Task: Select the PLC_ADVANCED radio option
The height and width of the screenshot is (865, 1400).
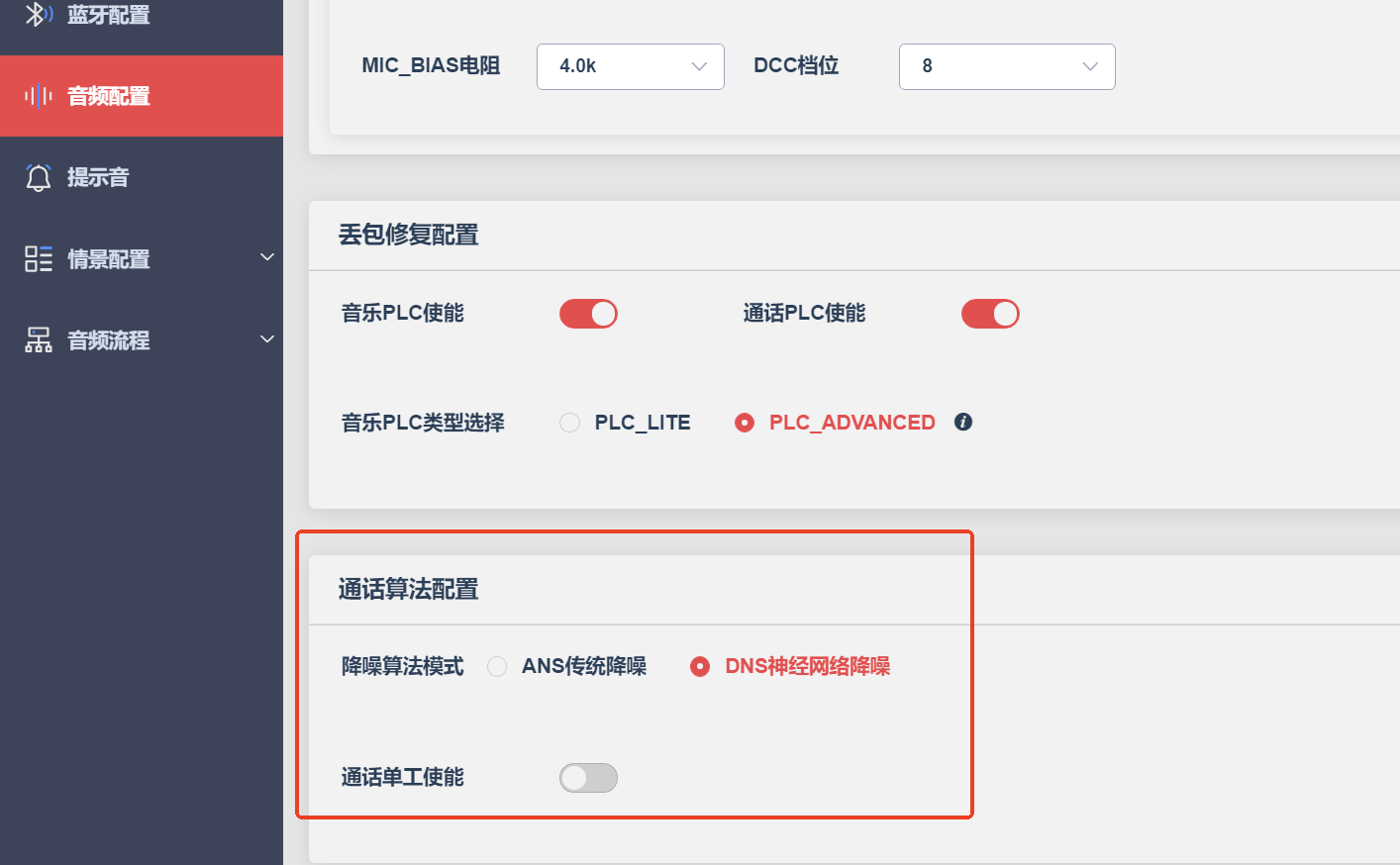Action: 745,423
